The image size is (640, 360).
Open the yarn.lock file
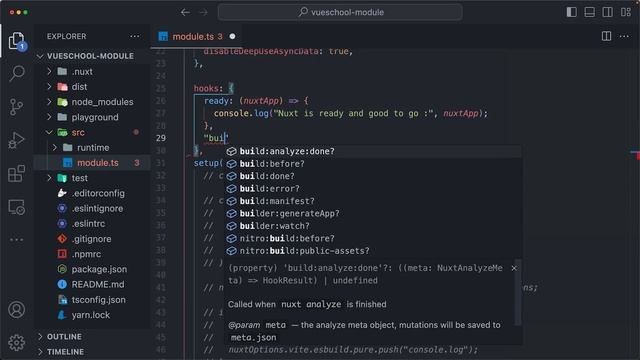click(92, 315)
